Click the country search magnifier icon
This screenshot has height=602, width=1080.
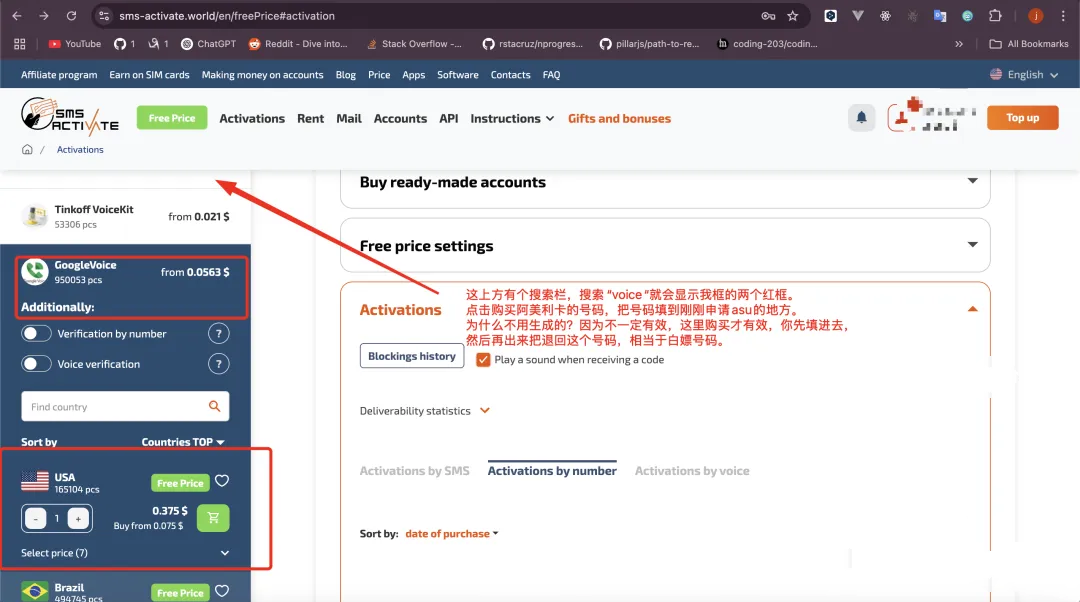(x=215, y=406)
